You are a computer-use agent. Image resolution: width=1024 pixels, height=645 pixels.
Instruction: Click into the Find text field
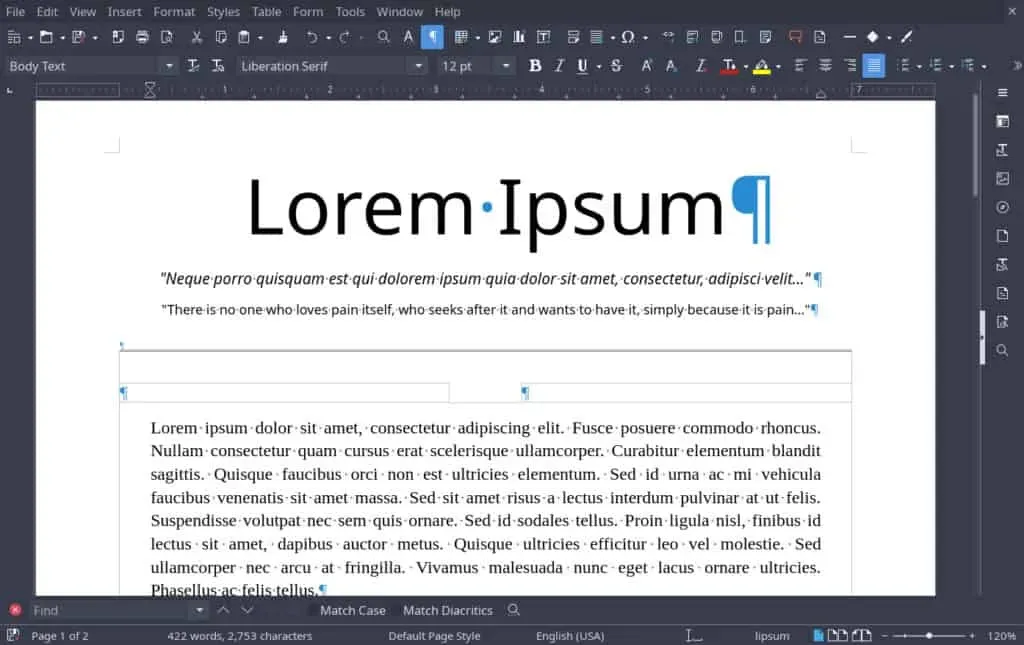(110, 610)
